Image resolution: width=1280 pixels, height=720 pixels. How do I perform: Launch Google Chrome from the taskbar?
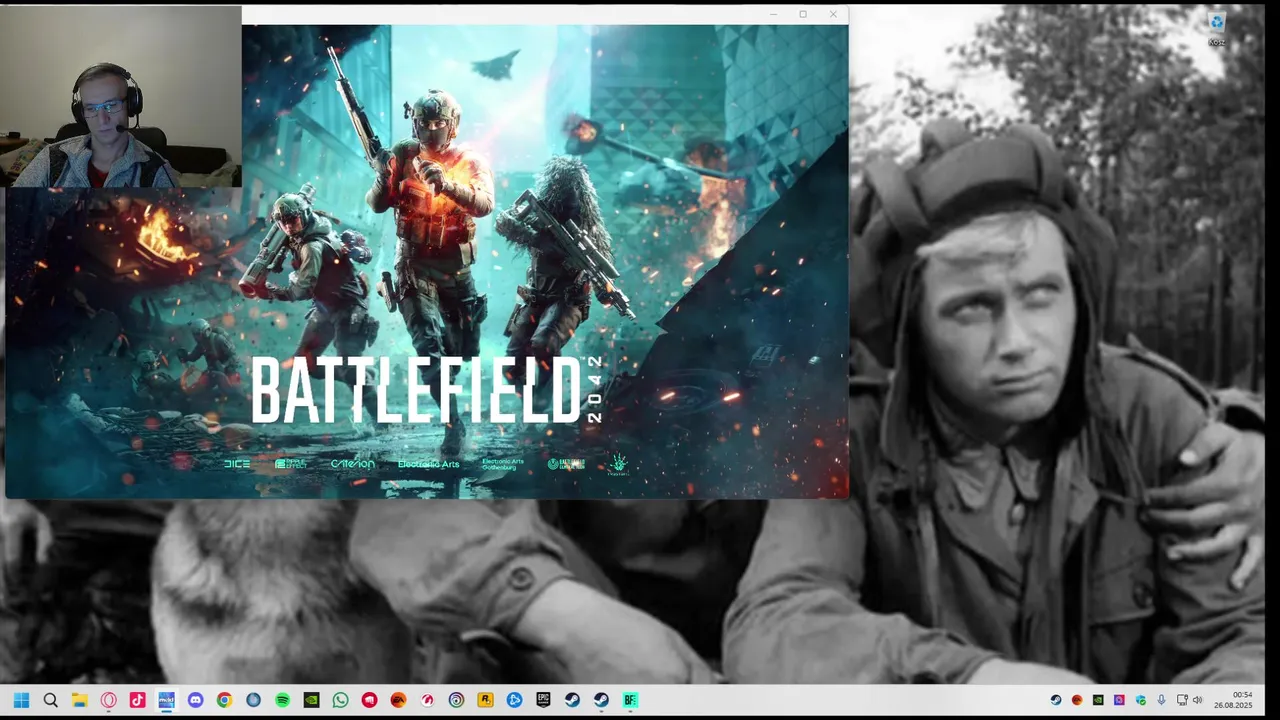(x=224, y=700)
